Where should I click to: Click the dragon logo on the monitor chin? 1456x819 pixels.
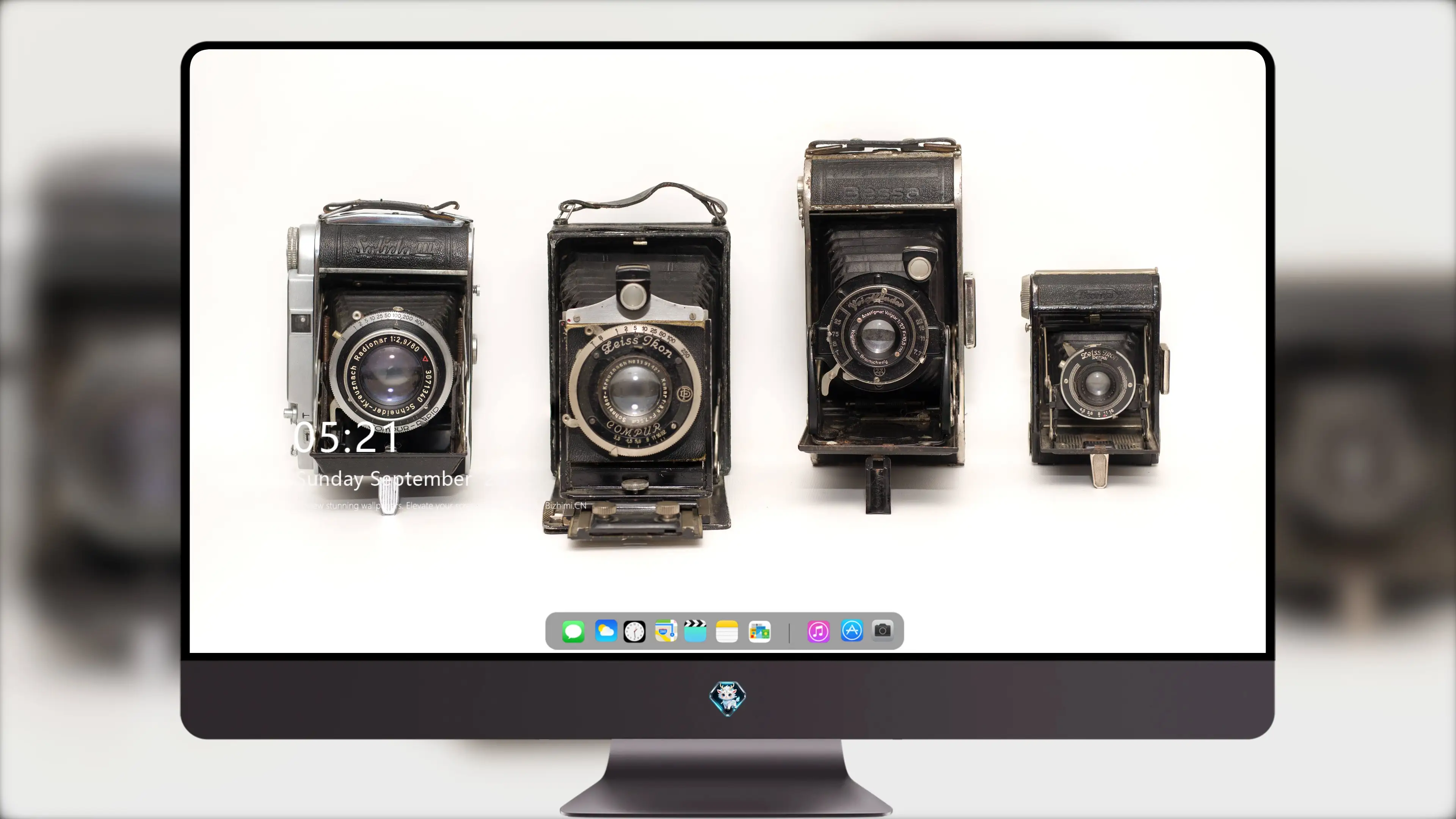pos(728,698)
